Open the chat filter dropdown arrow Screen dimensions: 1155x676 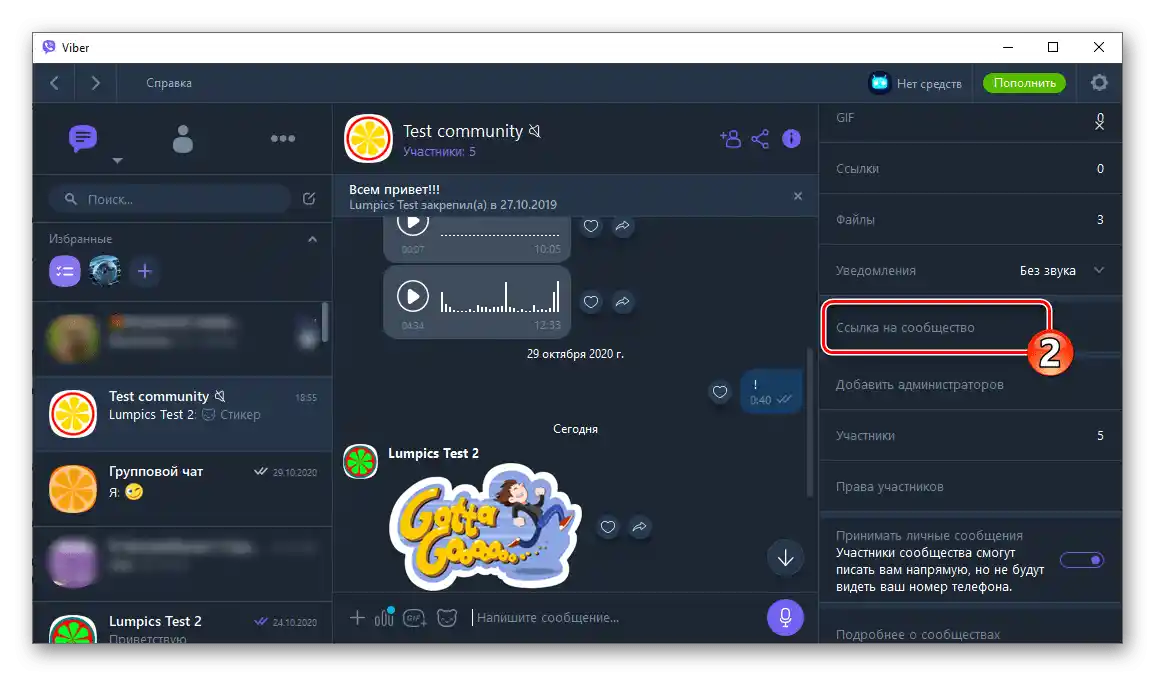pyautogui.click(x=117, y=161)
